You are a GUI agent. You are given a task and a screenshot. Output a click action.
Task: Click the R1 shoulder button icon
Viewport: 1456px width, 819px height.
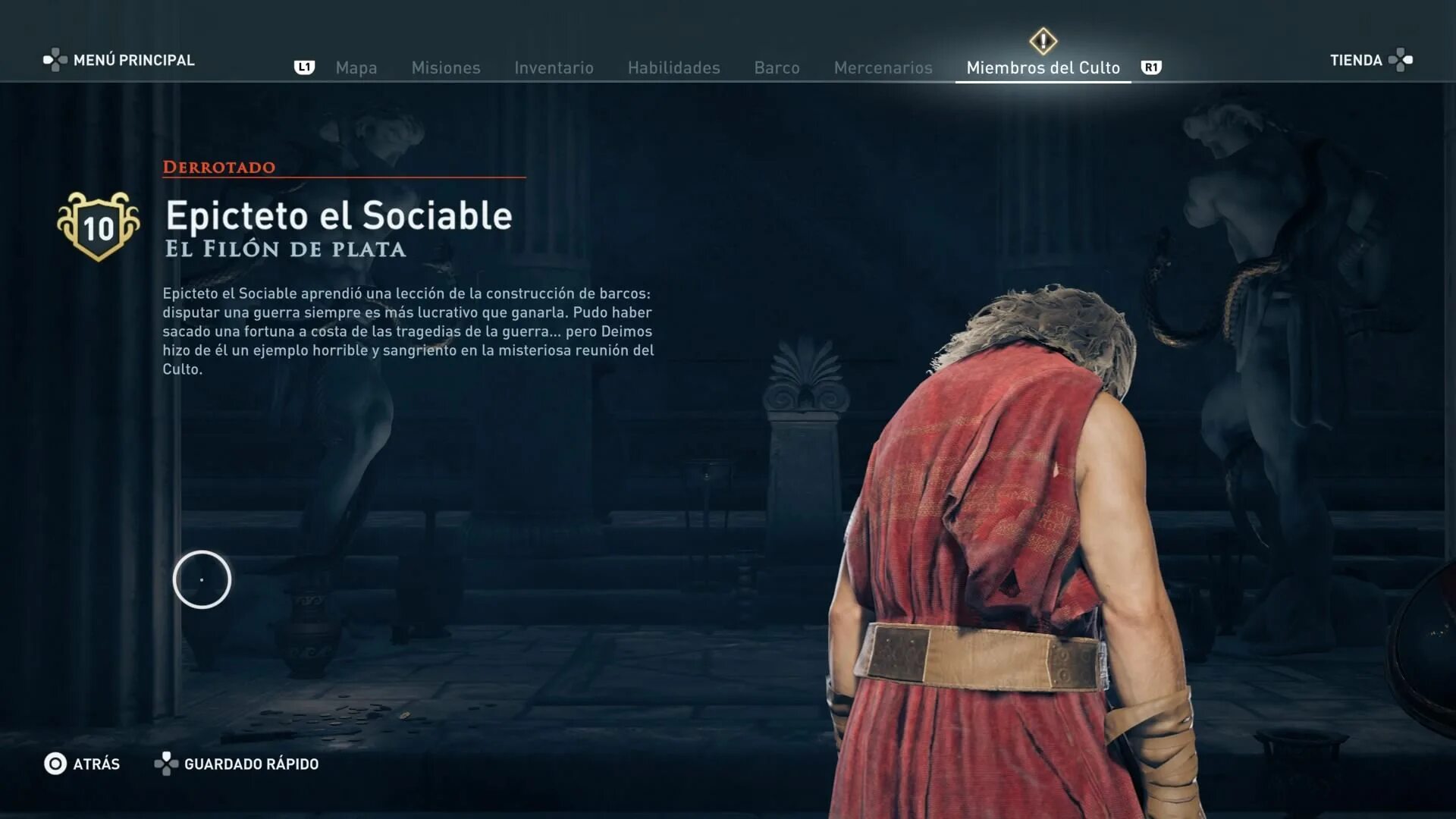pos(1151,67)
